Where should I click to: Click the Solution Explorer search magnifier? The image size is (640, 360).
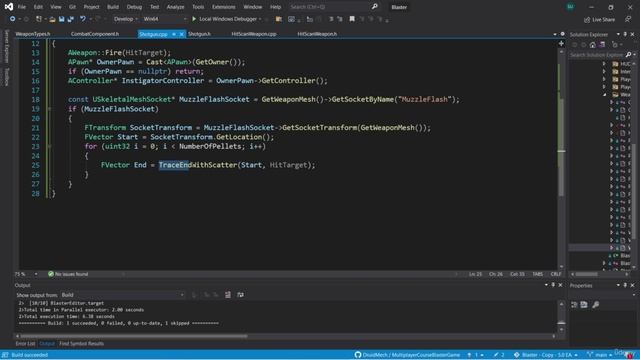click(628, 54)
